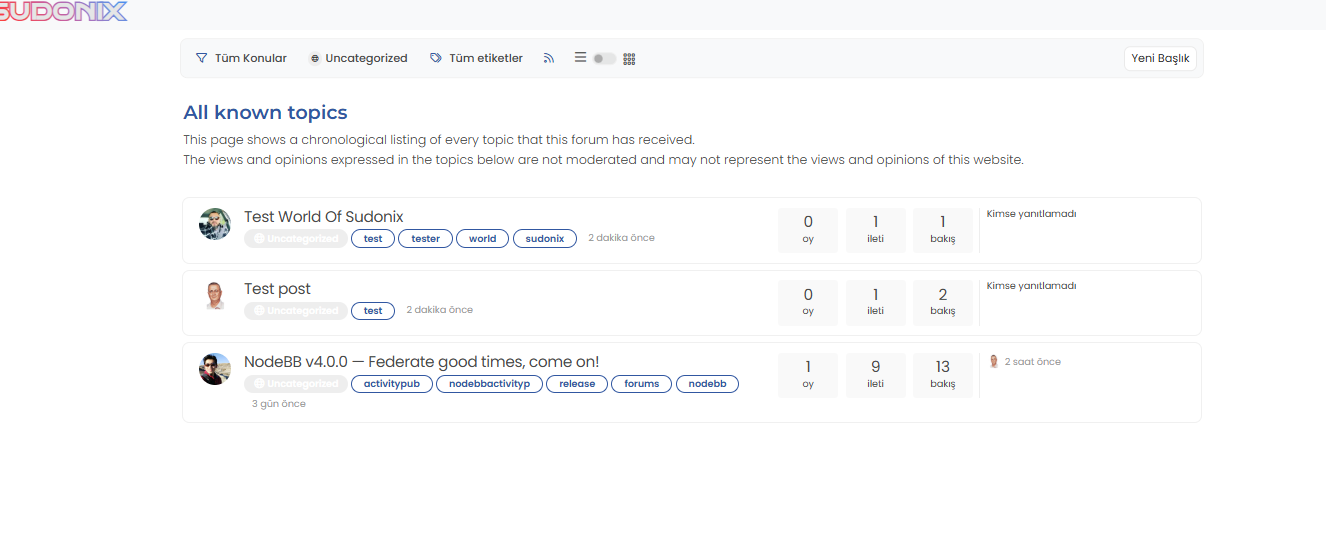Click the RSS feed icon

548,59
